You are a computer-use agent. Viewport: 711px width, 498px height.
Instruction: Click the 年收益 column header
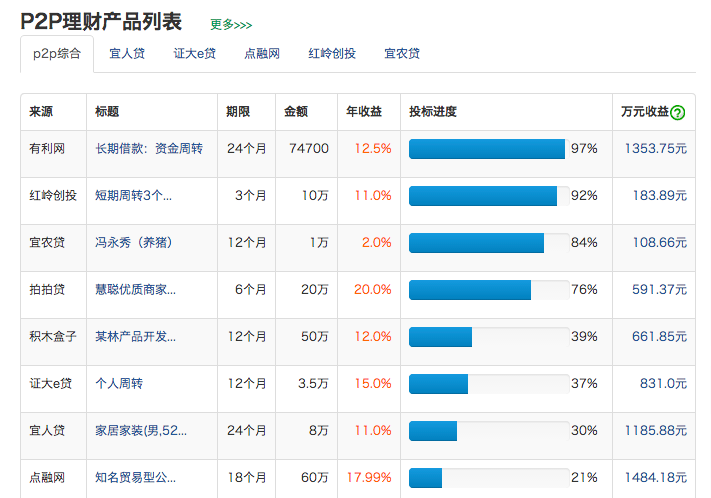tap(364, 112)
